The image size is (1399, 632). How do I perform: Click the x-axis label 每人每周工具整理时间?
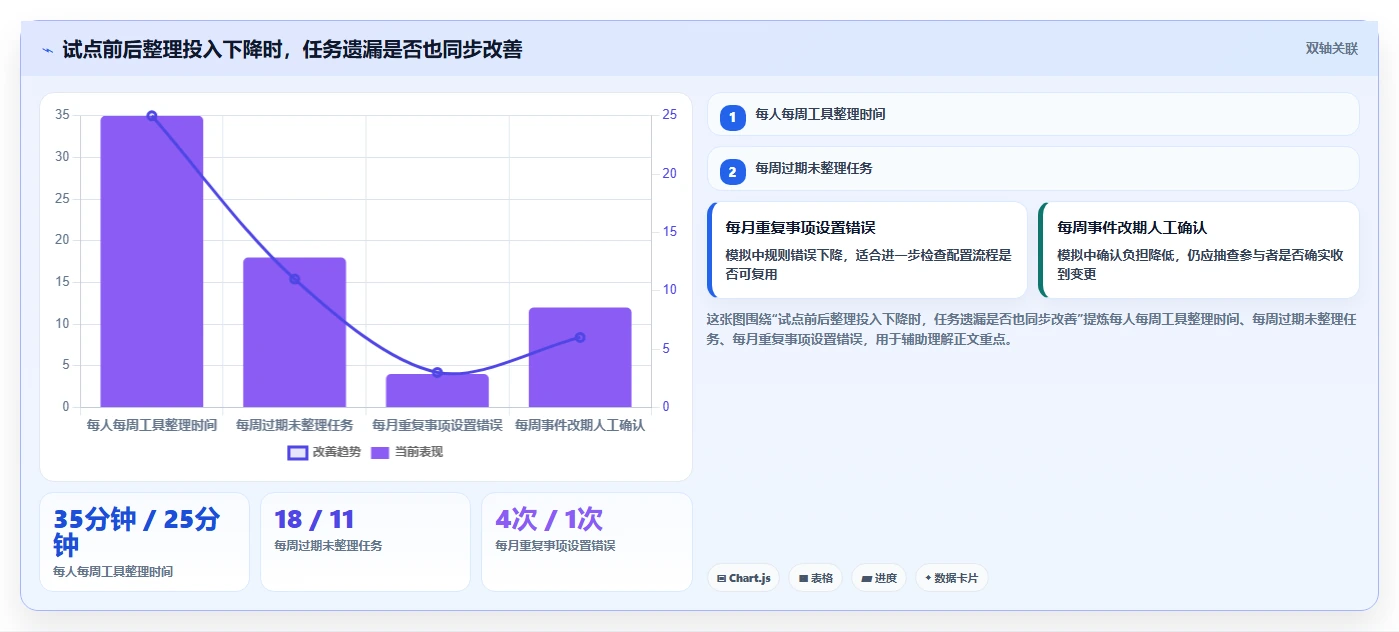point(152,425)
